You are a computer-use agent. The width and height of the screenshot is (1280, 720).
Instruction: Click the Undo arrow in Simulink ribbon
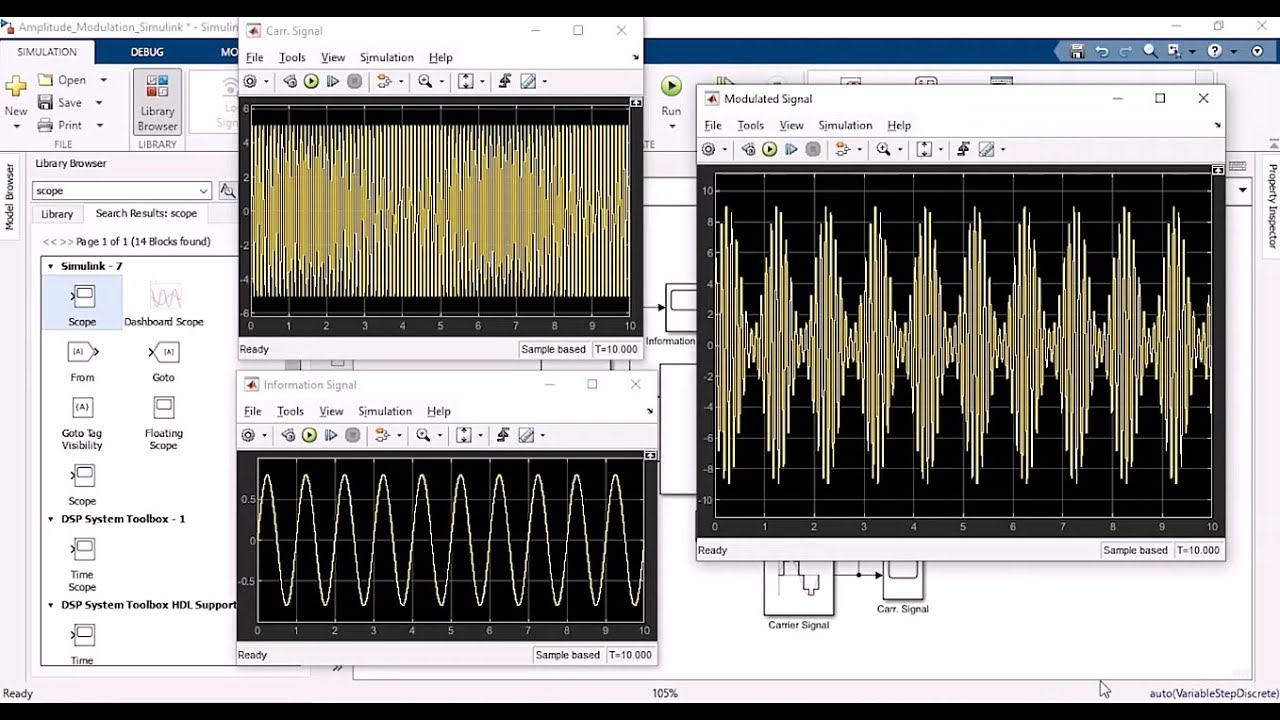1102,51
